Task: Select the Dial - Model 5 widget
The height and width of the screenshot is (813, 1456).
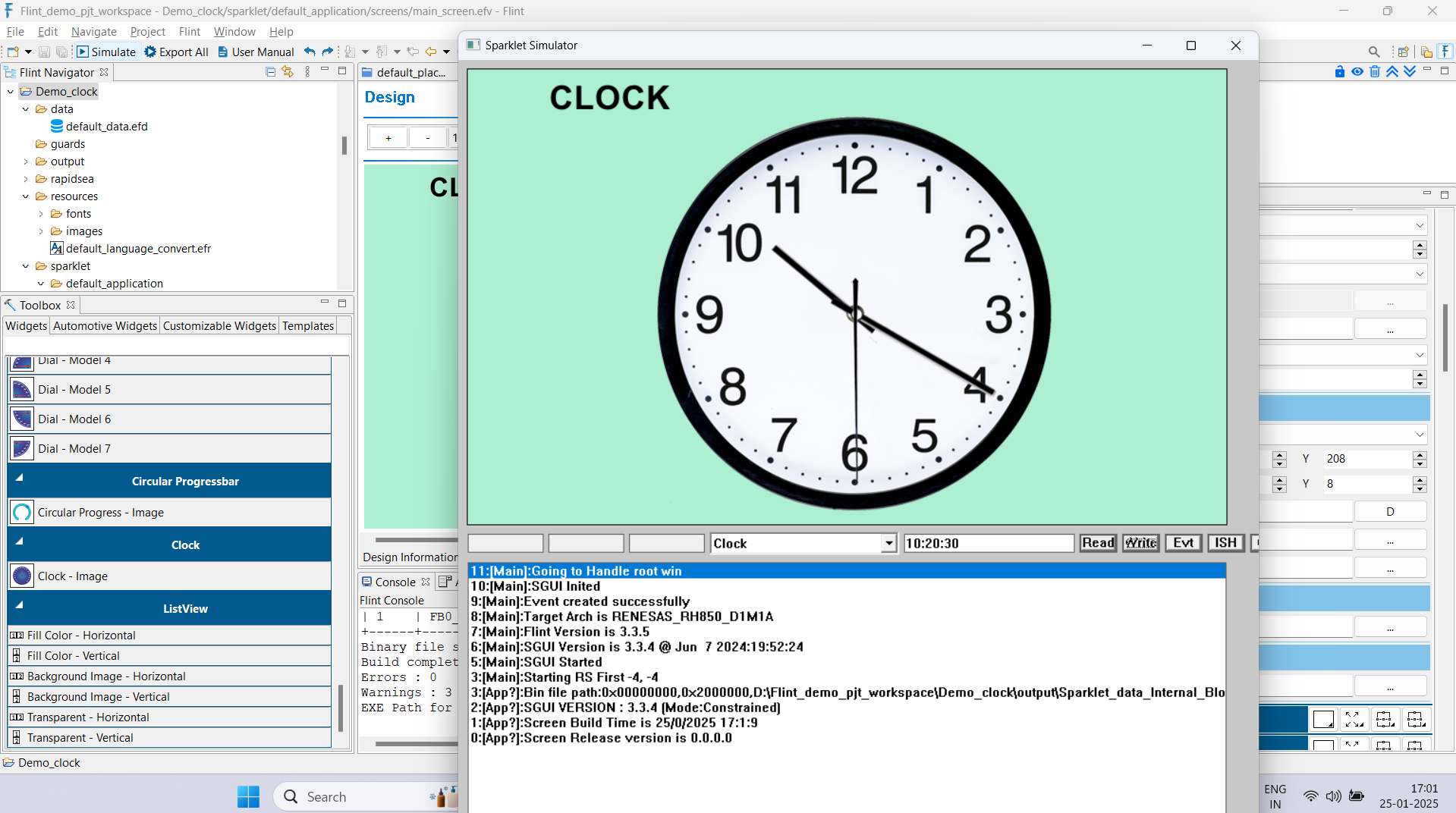Action: pyautogui.click(x=74, y=389)
